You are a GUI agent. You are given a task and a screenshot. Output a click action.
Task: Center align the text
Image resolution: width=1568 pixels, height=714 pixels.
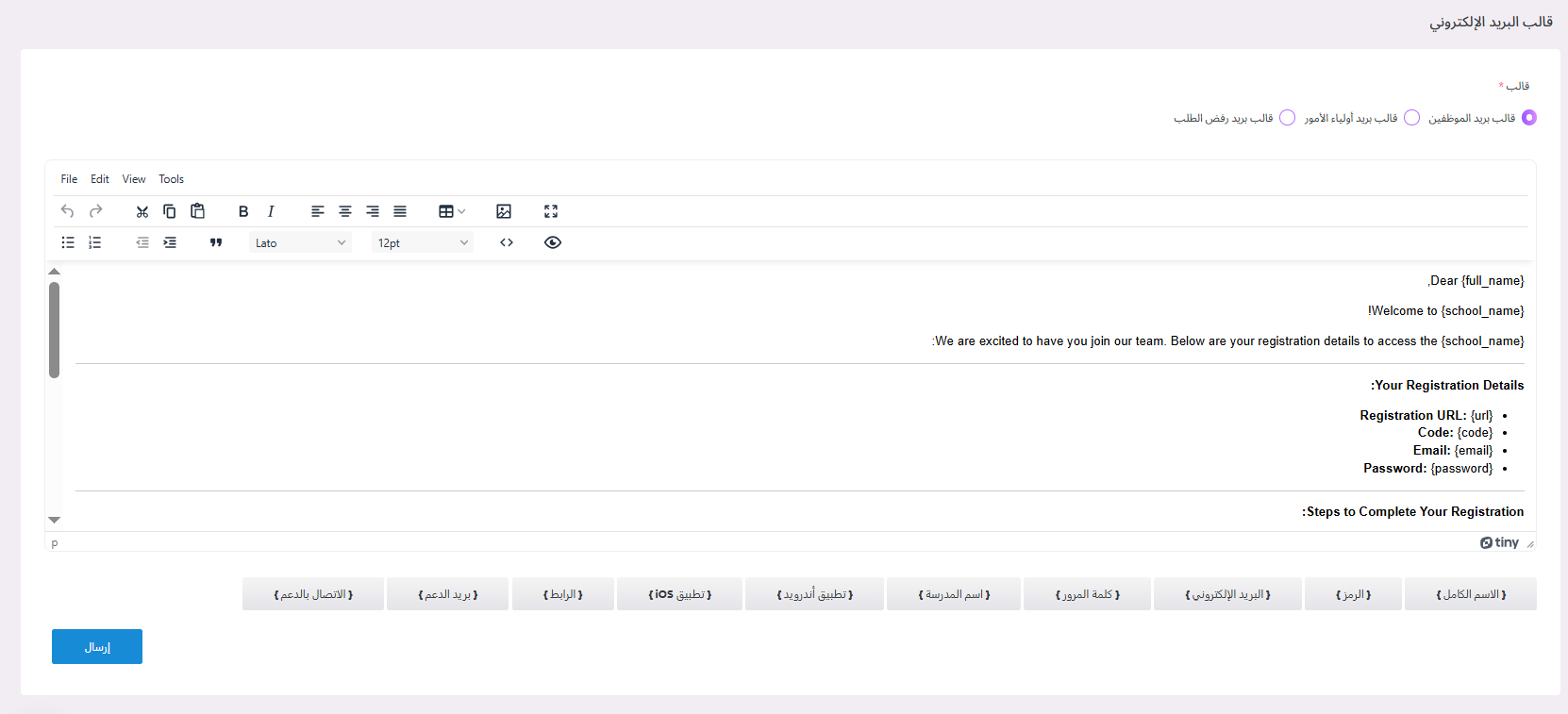pos(345,211)
